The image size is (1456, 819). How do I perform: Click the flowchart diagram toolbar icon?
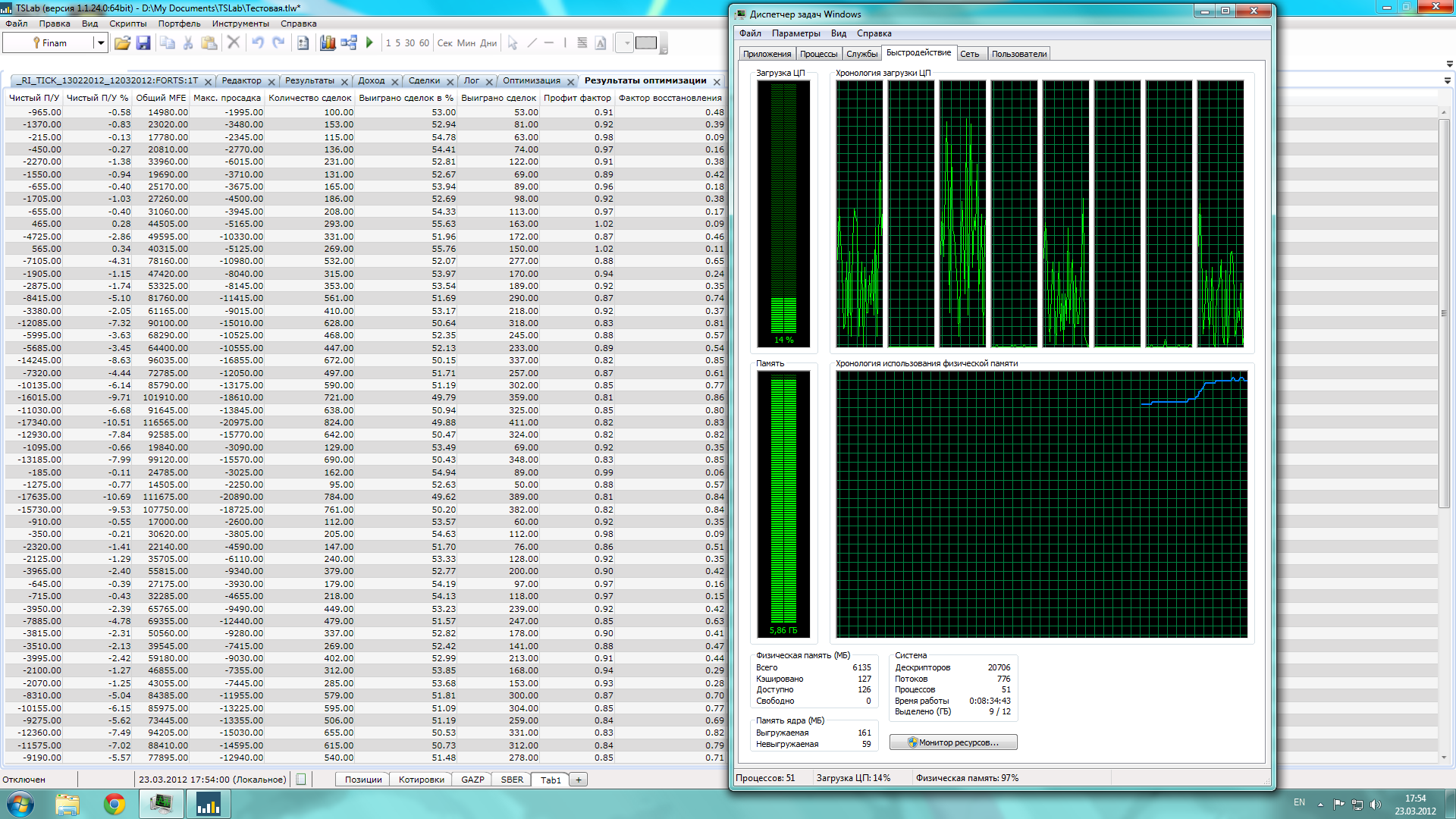[349, 43]
